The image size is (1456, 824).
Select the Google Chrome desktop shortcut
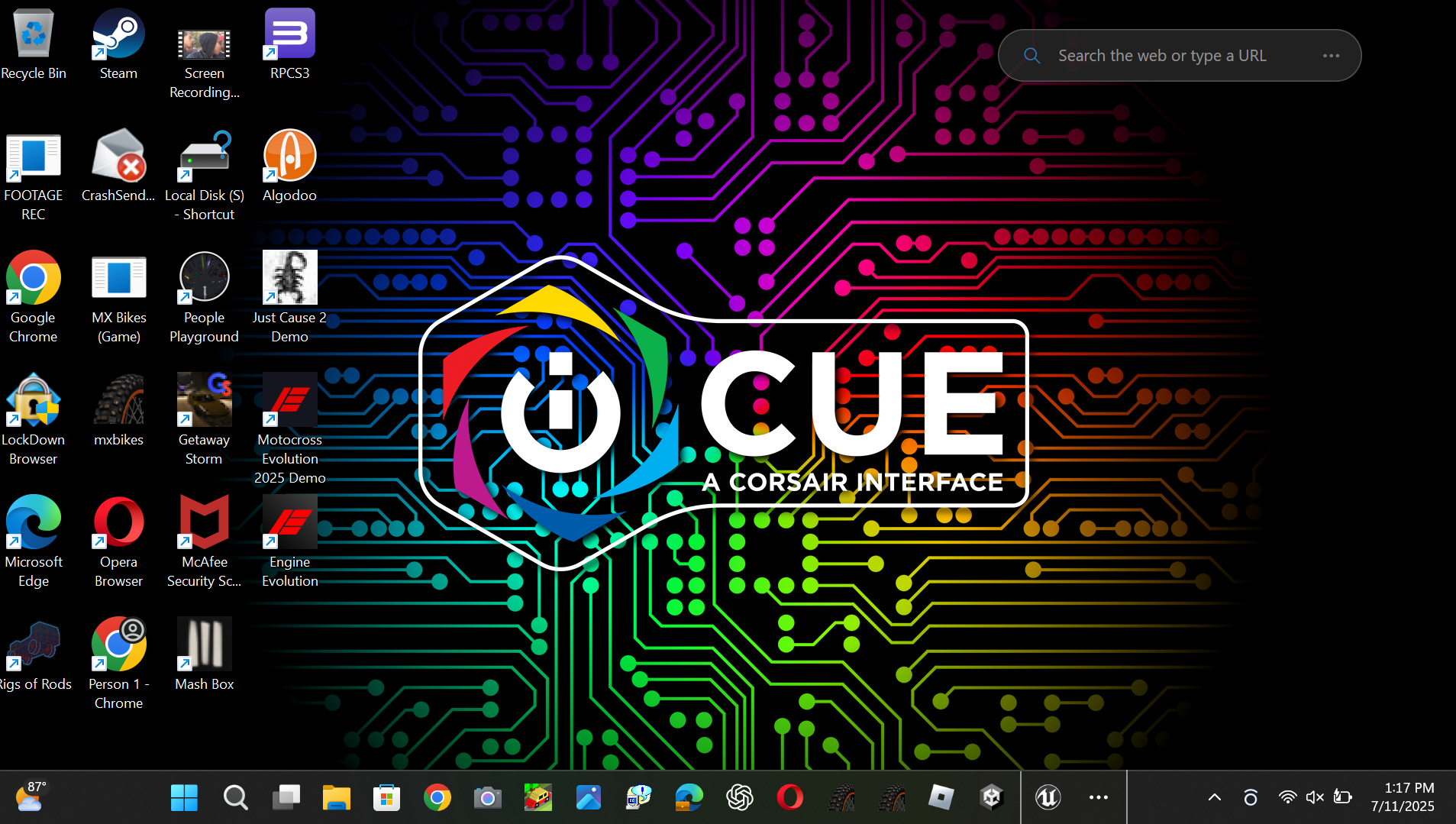(x=34, y=298)
